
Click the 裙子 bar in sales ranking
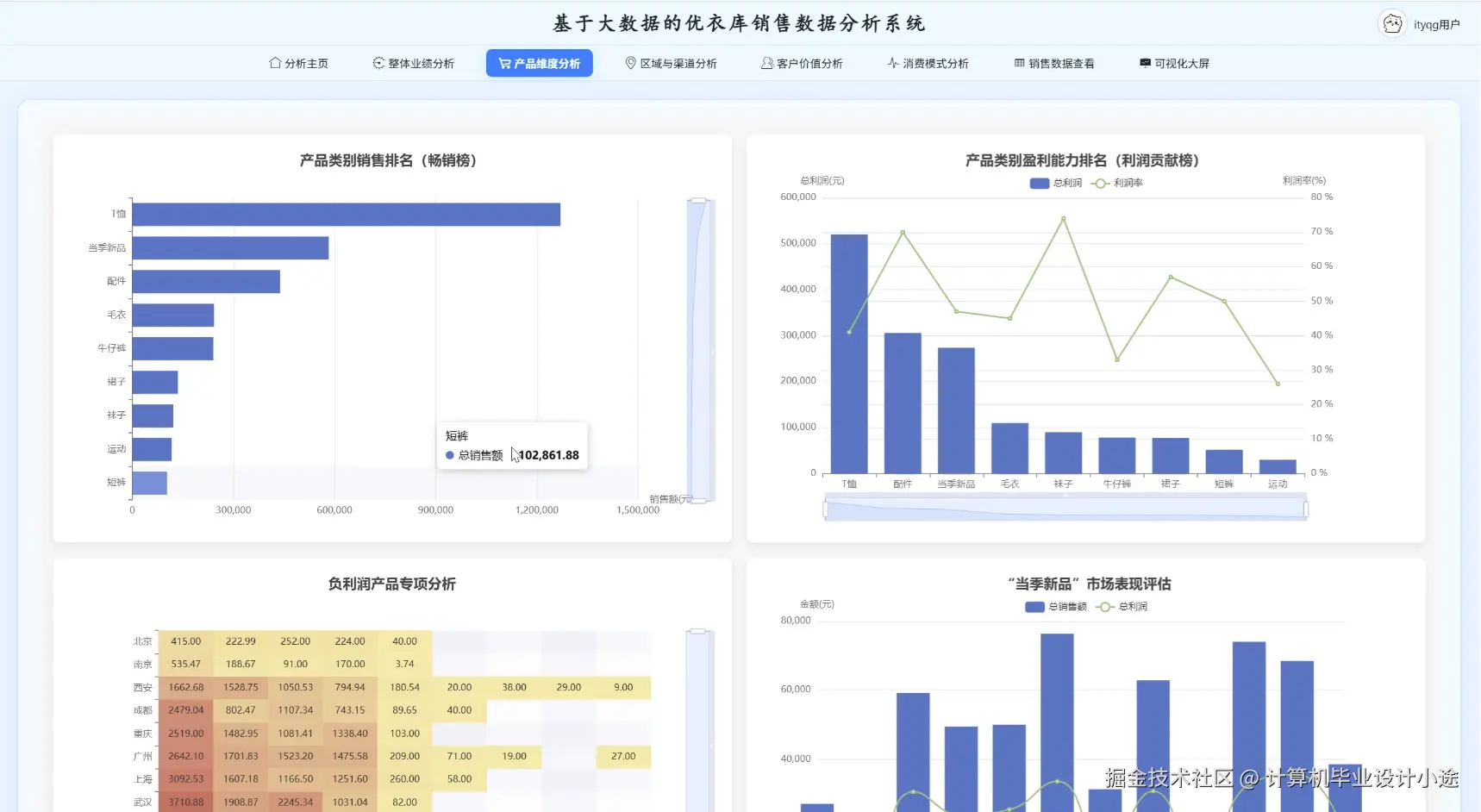point(155,383)
